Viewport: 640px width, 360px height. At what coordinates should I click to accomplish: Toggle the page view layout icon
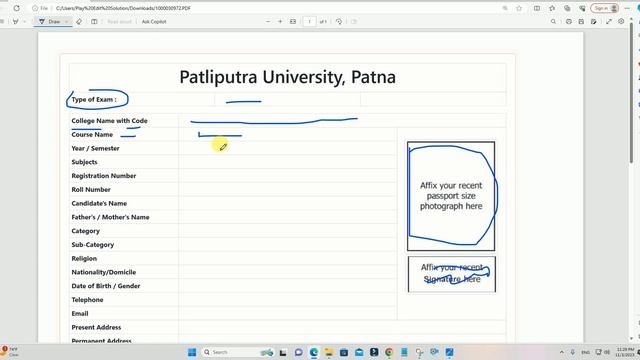[94, 22]
